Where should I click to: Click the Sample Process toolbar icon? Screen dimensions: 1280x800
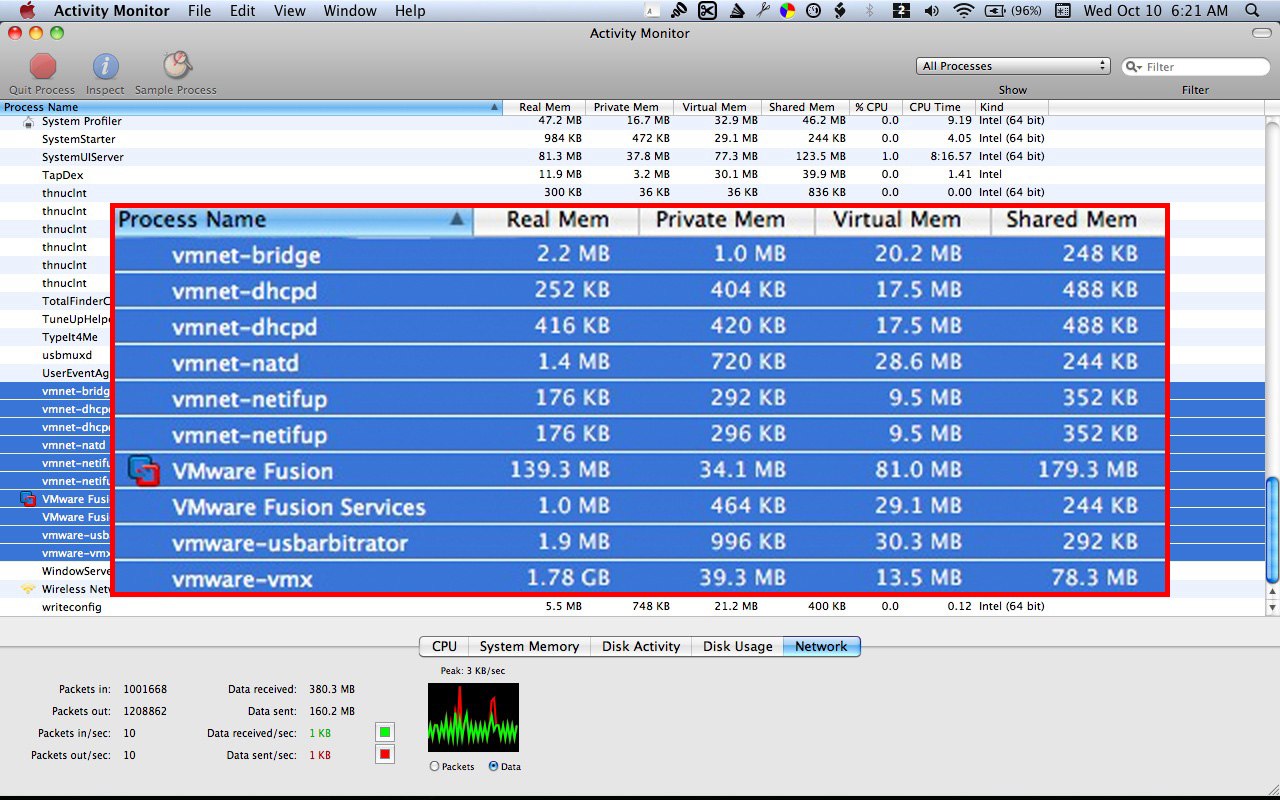point(176,66)
